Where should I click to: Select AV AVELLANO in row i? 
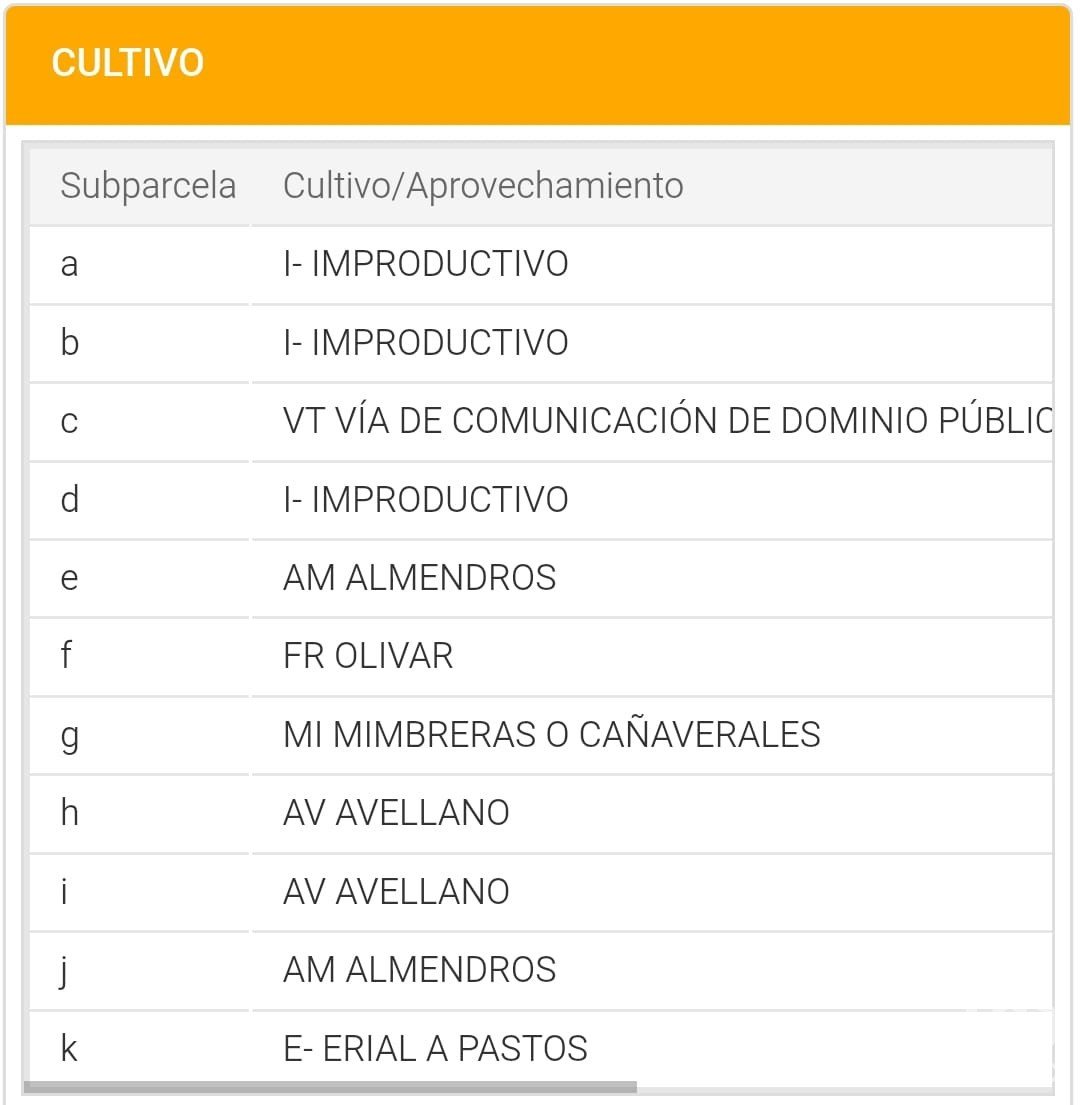coord(396,891)
